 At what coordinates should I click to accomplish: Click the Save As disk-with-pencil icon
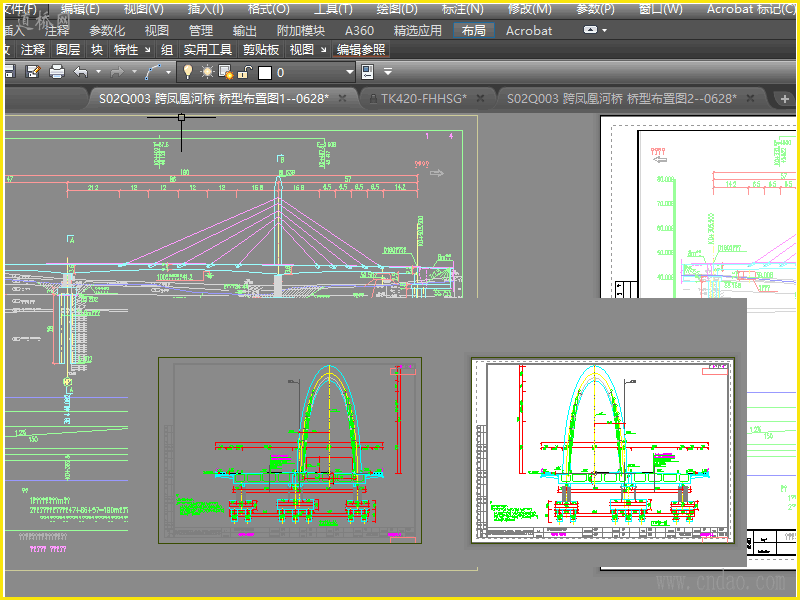coord(33,72)
